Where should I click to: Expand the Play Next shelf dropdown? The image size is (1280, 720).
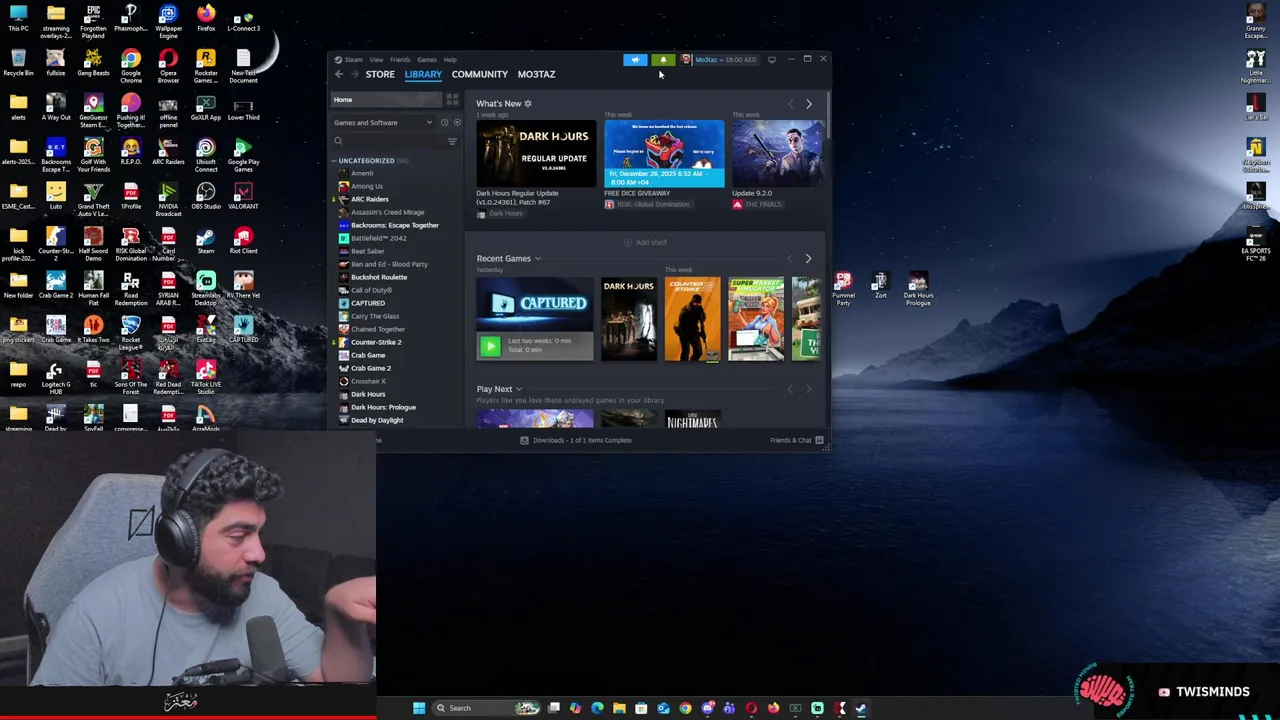click(x=518, y=389)
